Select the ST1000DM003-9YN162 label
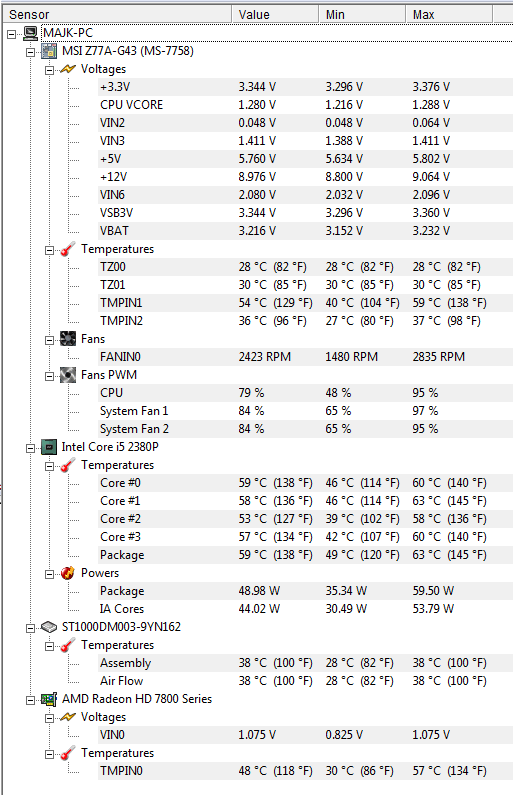 121,627
